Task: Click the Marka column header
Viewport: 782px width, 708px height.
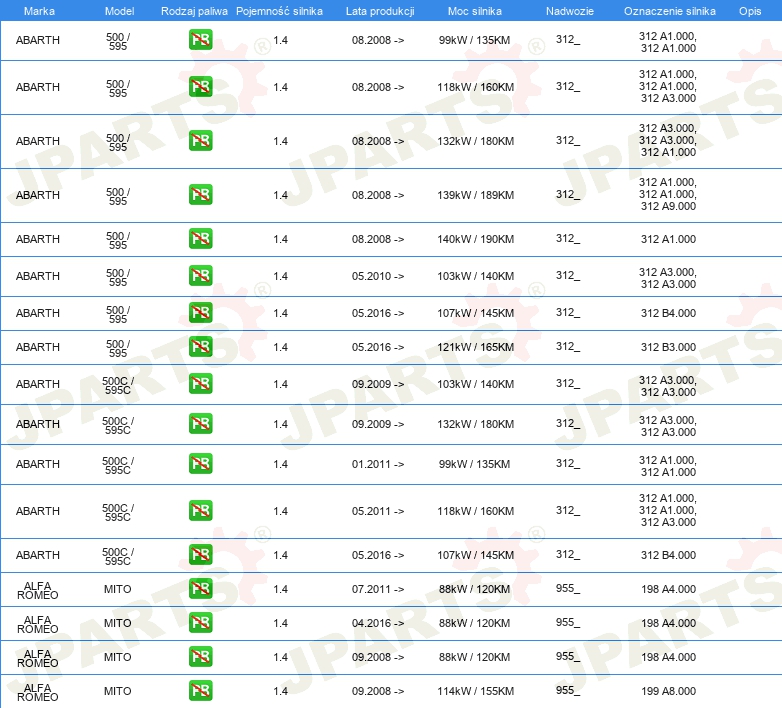Action: (x=38, y=10)
